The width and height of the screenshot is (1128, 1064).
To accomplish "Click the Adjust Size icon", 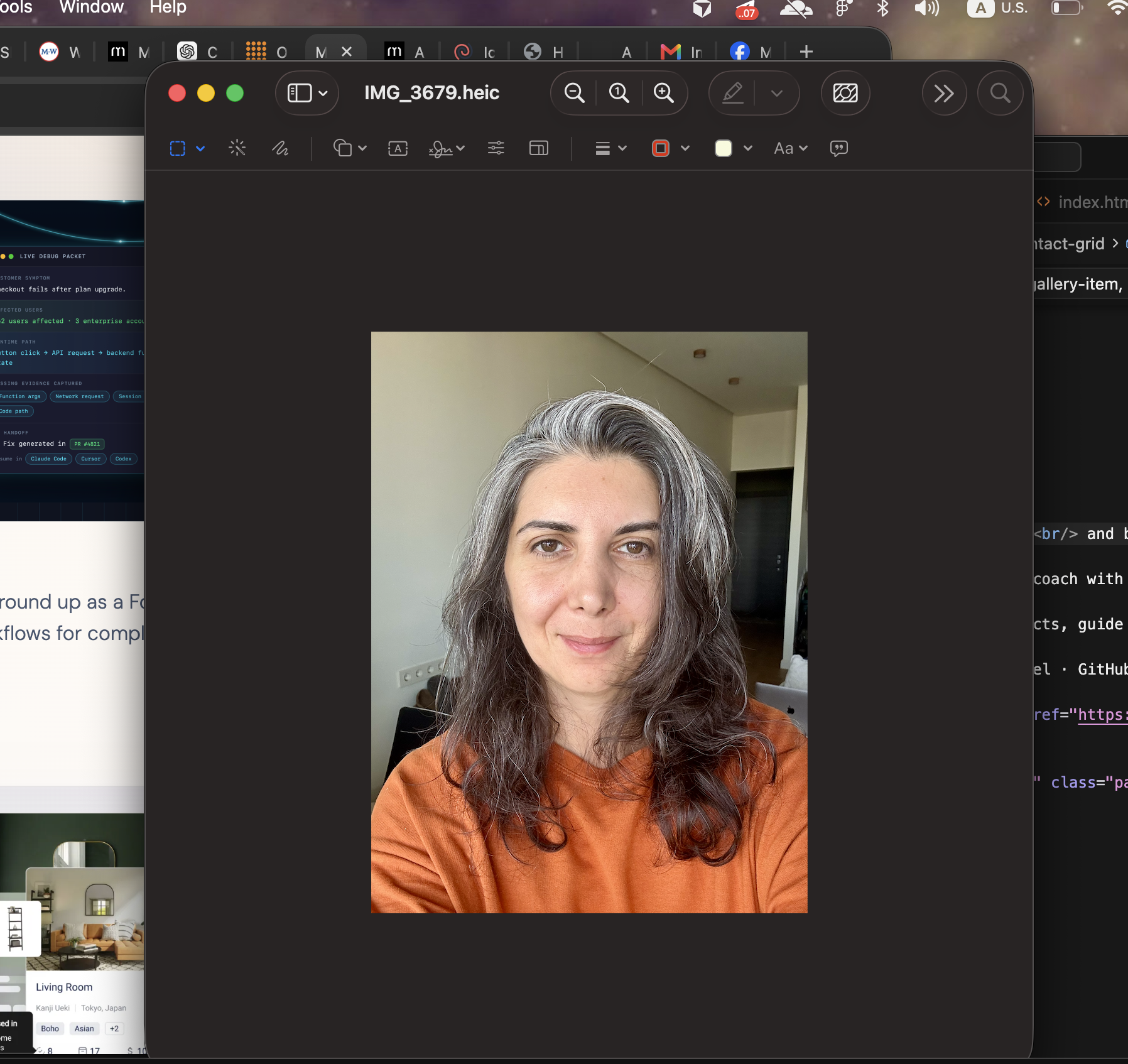I will click(x=538, y=148).
